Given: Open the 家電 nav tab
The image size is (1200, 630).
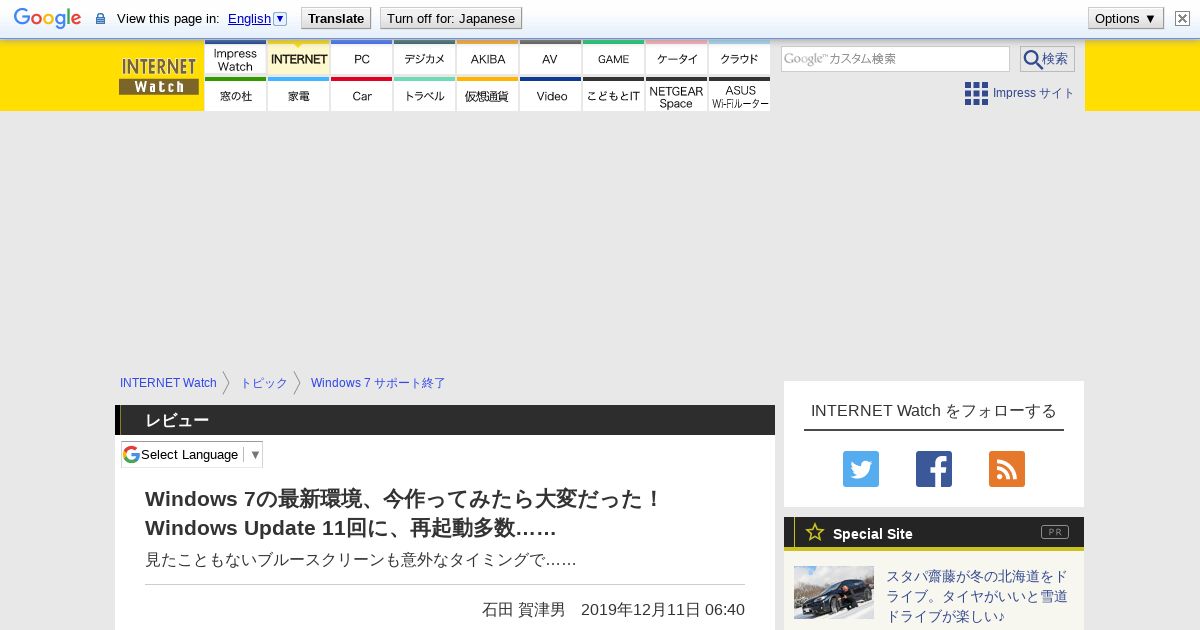Looking at the screenshot, I should pyautogui.click(x=298, y=95).
